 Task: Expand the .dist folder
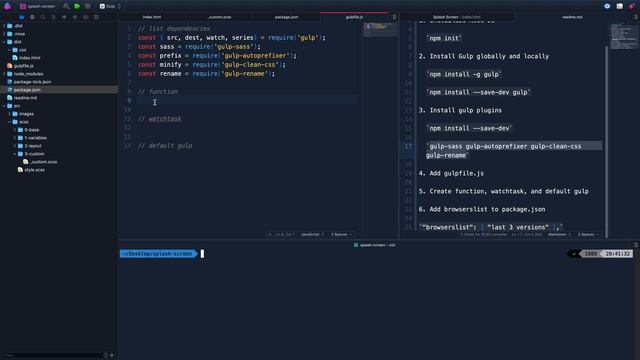click(x=4, y=26)
